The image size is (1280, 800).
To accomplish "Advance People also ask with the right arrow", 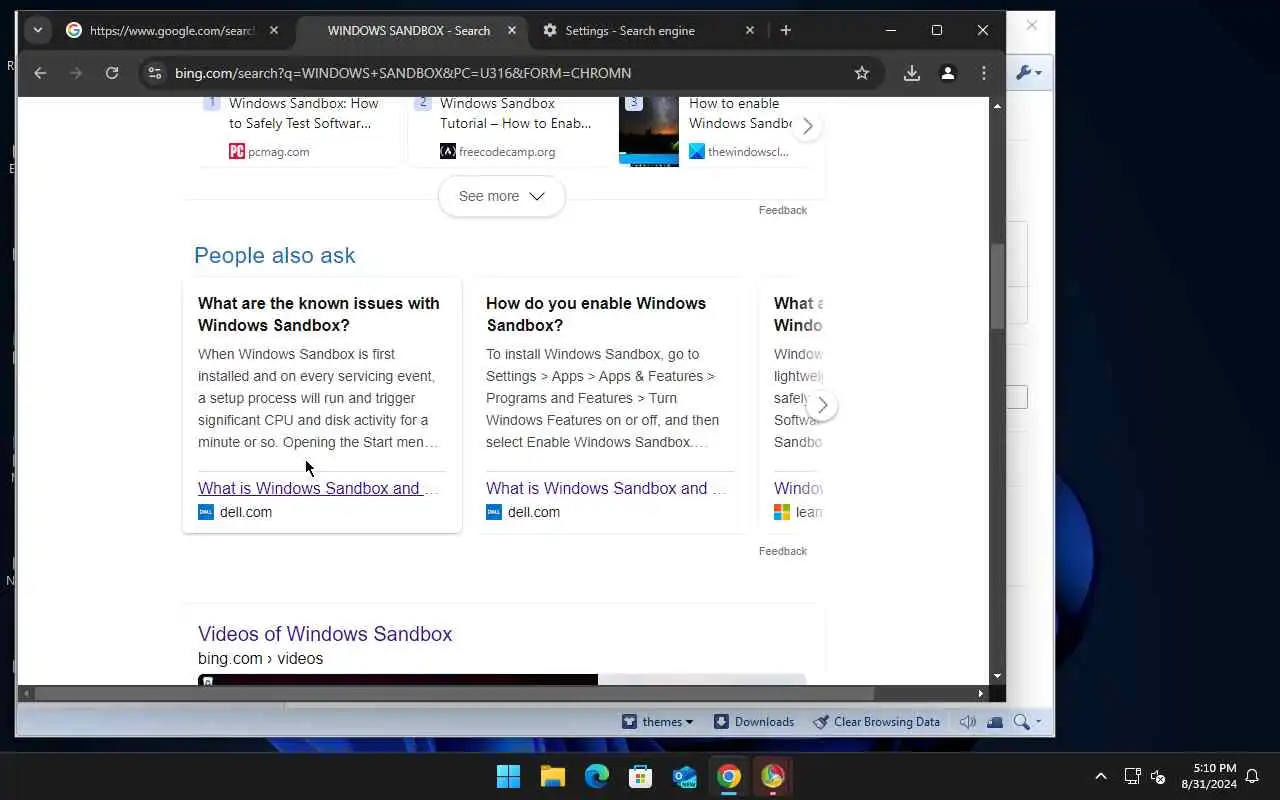I will coord(822,405).
